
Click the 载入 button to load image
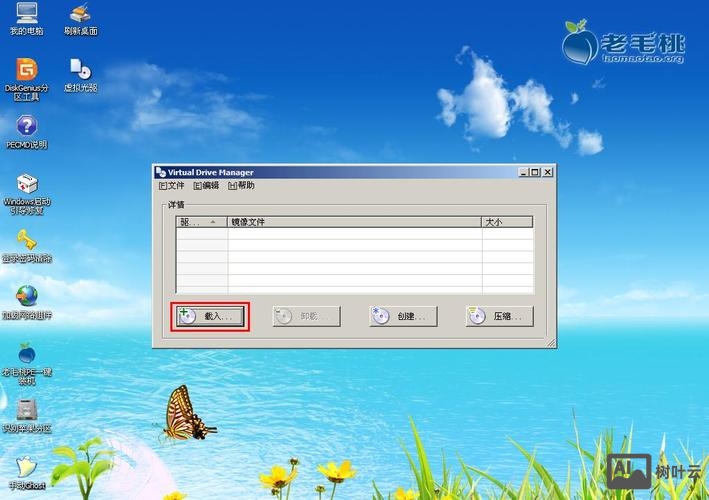tap(209, 316)
